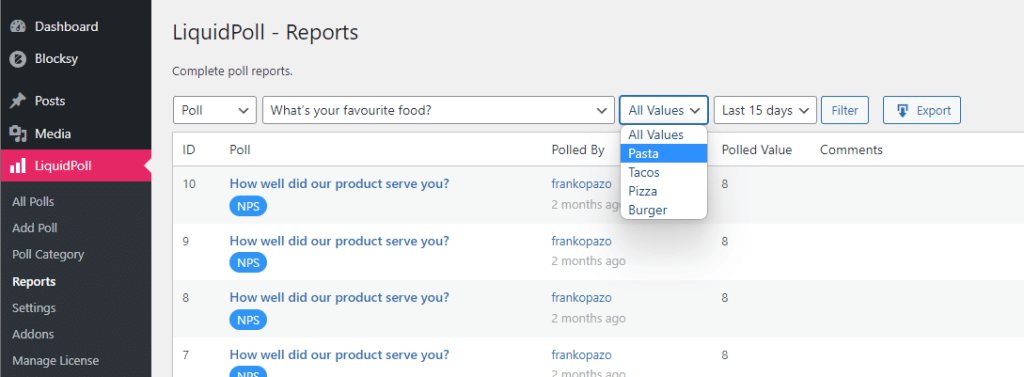
Task: Open poll link in row ID 9
Action: pyautogui.click(x=339, y=240)
